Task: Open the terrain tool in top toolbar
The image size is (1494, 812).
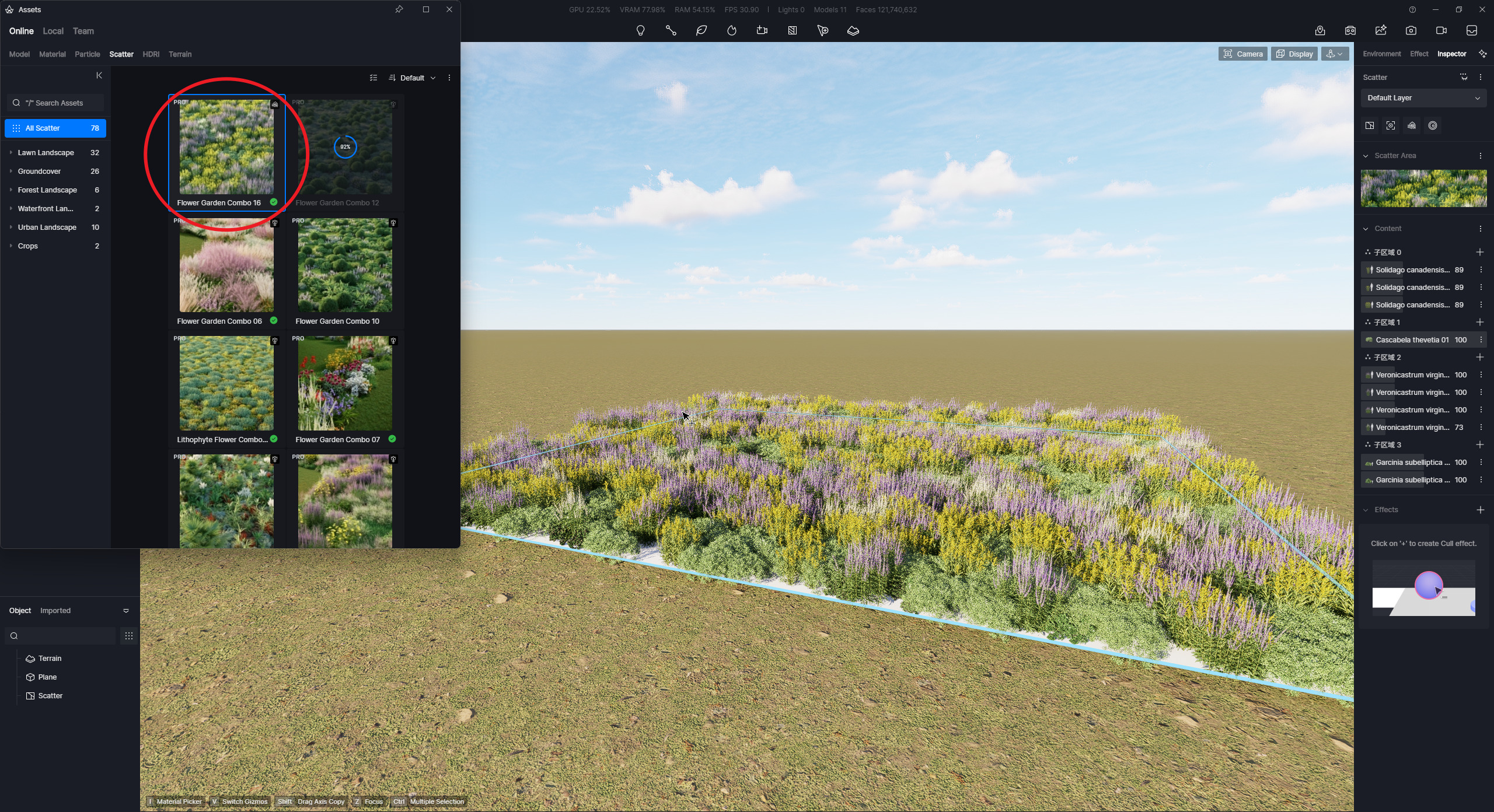Action: click(x=853, y=30)
